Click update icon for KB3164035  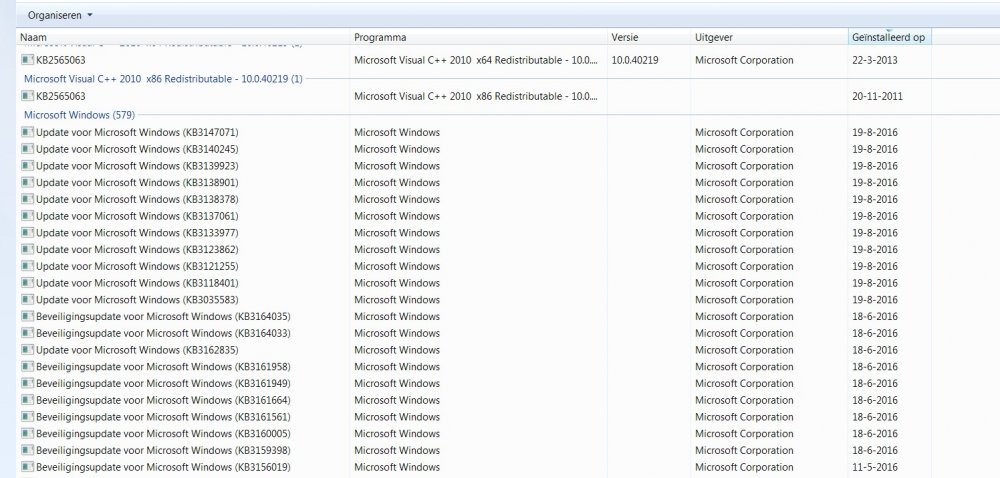tap(27, 316)
